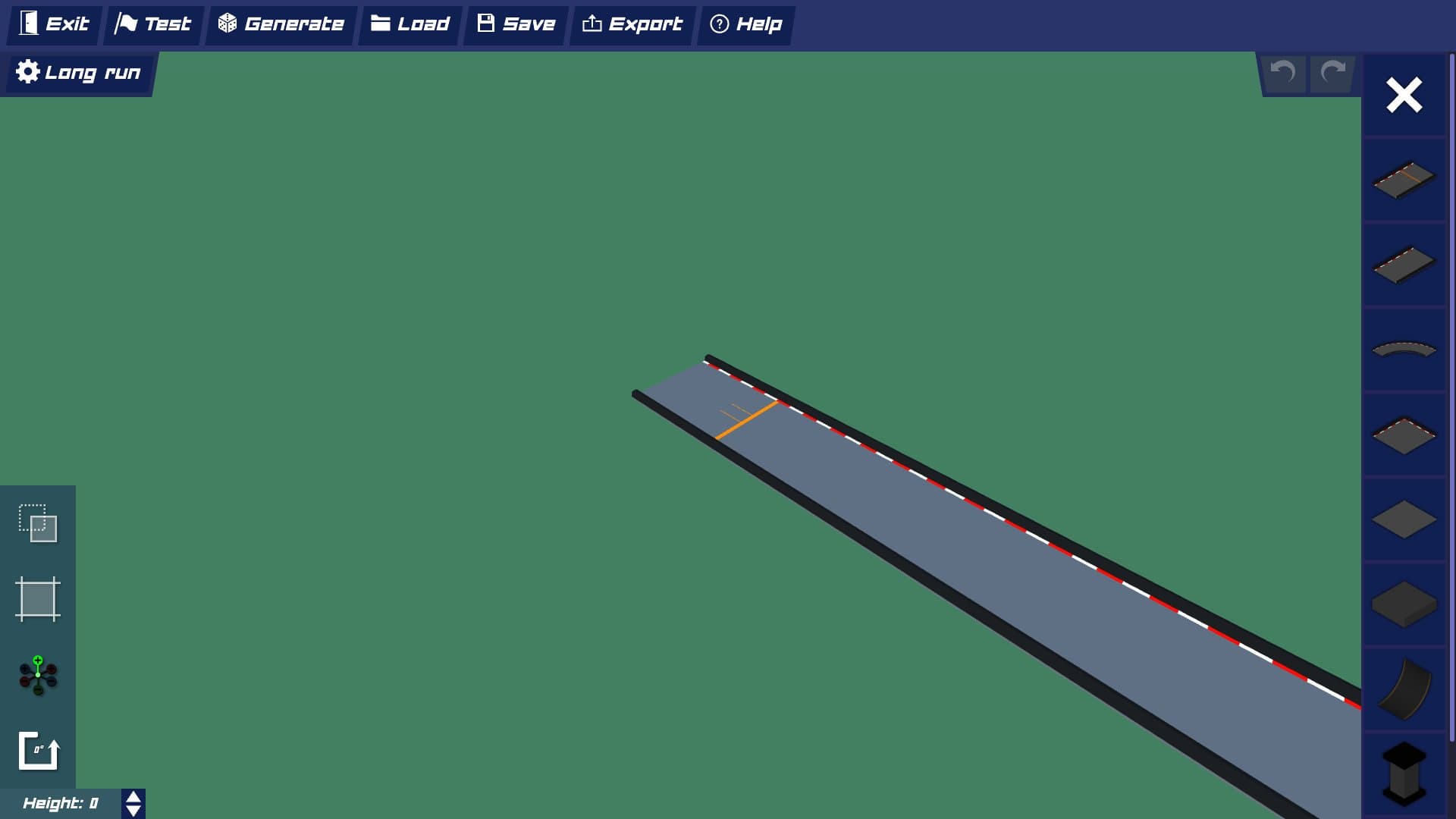Viewport: 1456px width, 819px height.
Task: Toggle the selection copy tool
Action: [x=38, y=523]
